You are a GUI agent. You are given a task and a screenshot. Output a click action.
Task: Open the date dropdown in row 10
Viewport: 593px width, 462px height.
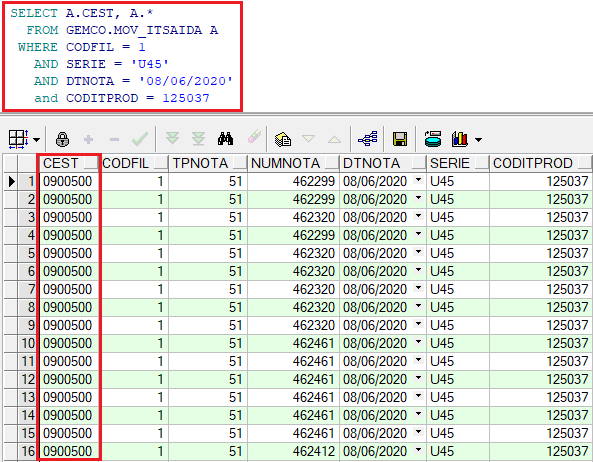[x=418, y=342]
